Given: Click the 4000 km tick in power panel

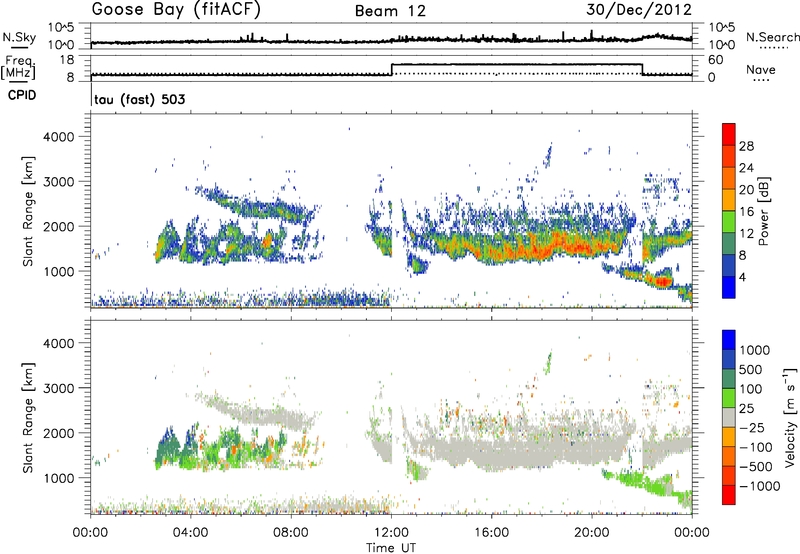Looking at the screenshot, I should [58, 137].
